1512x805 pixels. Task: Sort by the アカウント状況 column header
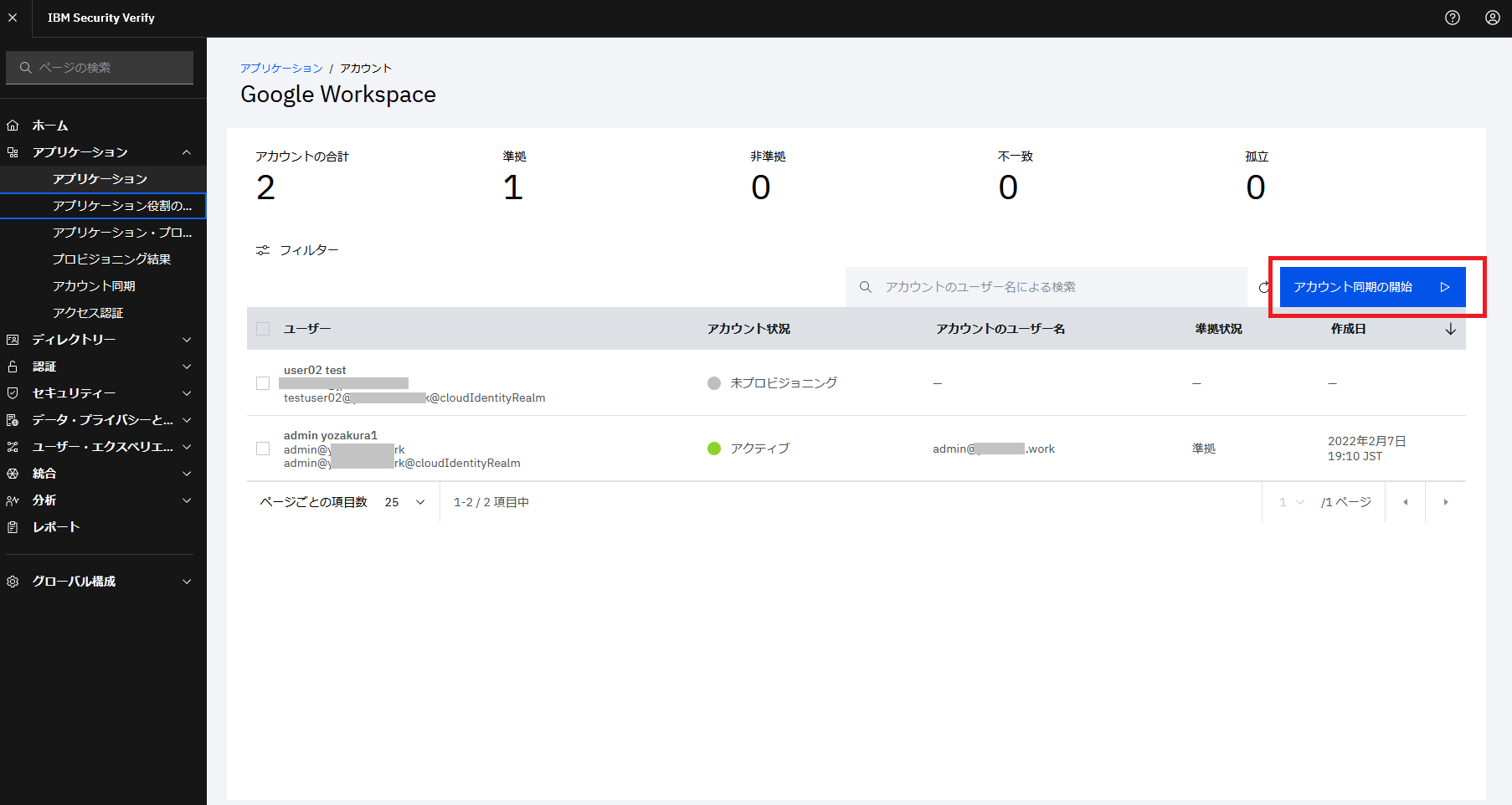(748, 329)
